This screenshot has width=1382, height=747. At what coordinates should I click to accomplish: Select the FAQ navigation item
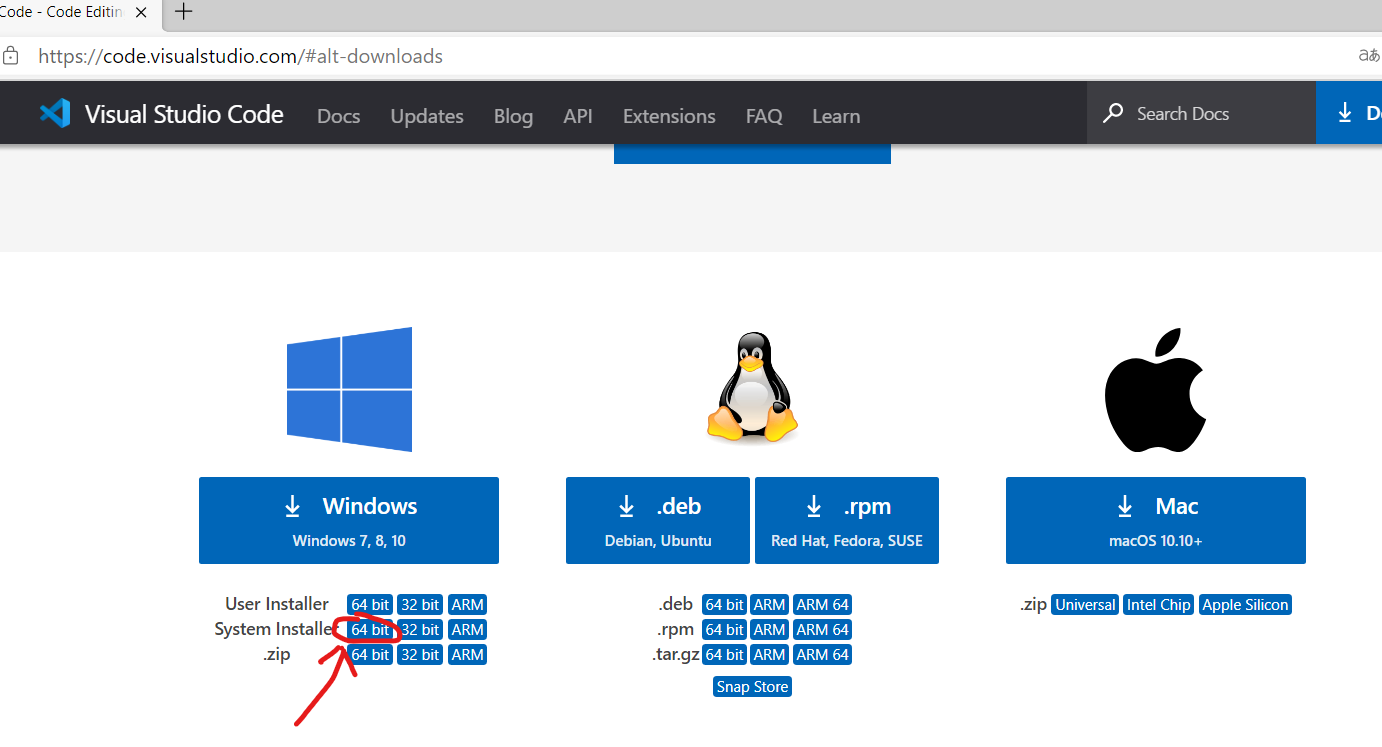point(763,116)
